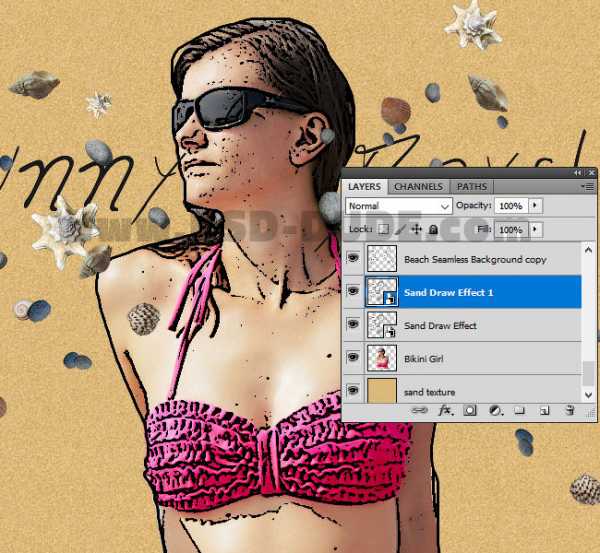Create new fill or adjustment layer
600x553 pixels.
[495, 410]
